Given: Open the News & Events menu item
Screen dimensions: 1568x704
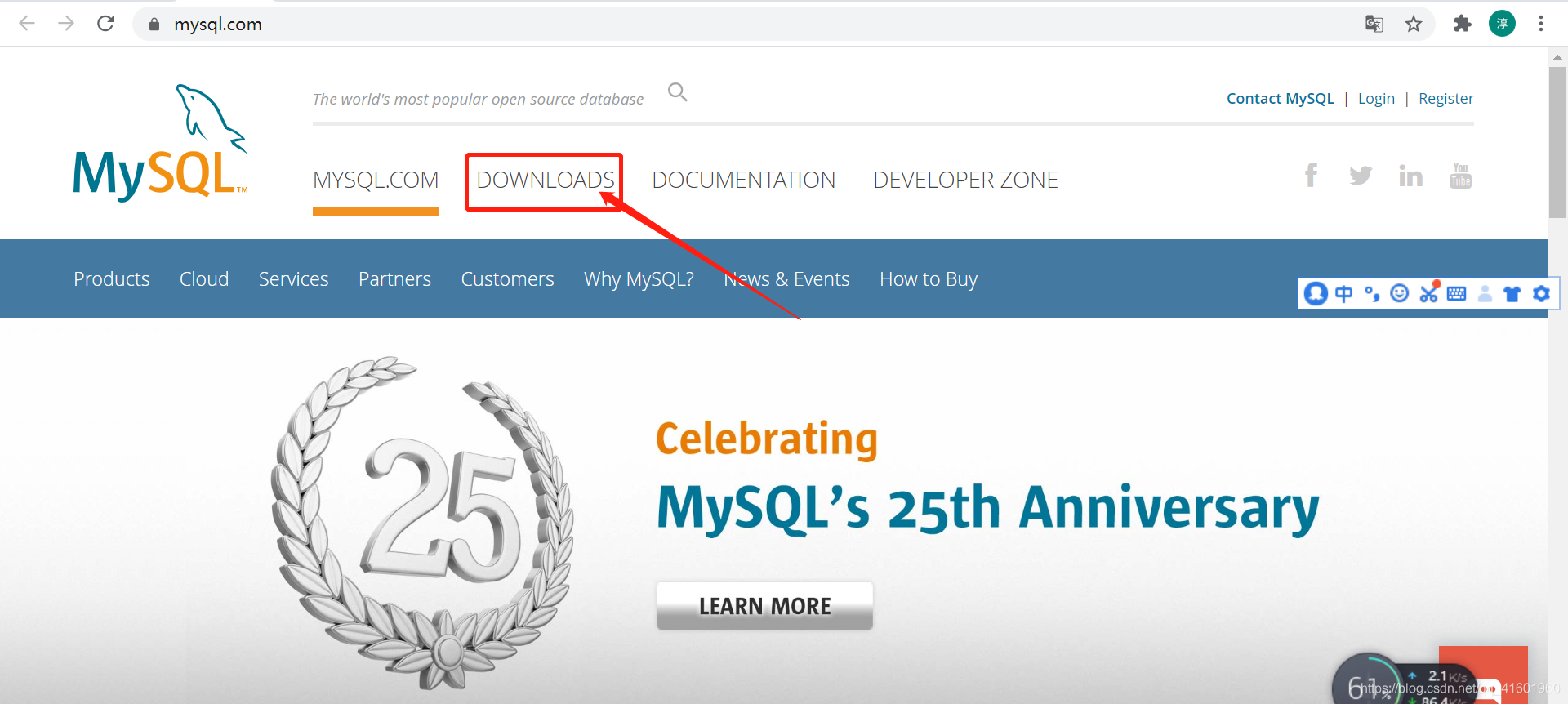Looking at the screenshot, I should (786, 279).
